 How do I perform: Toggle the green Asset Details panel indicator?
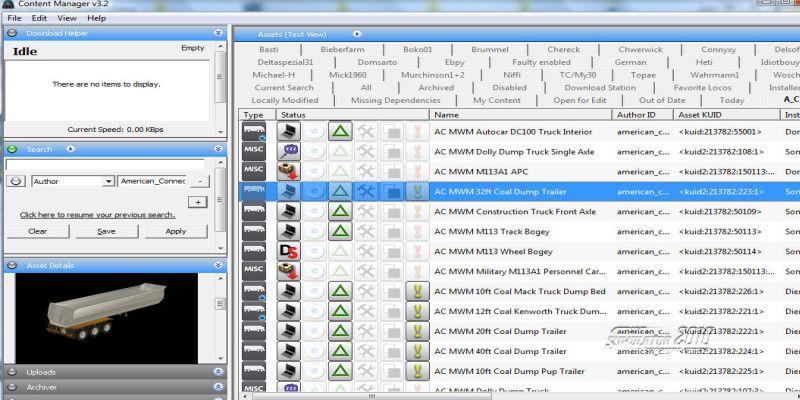12,265
